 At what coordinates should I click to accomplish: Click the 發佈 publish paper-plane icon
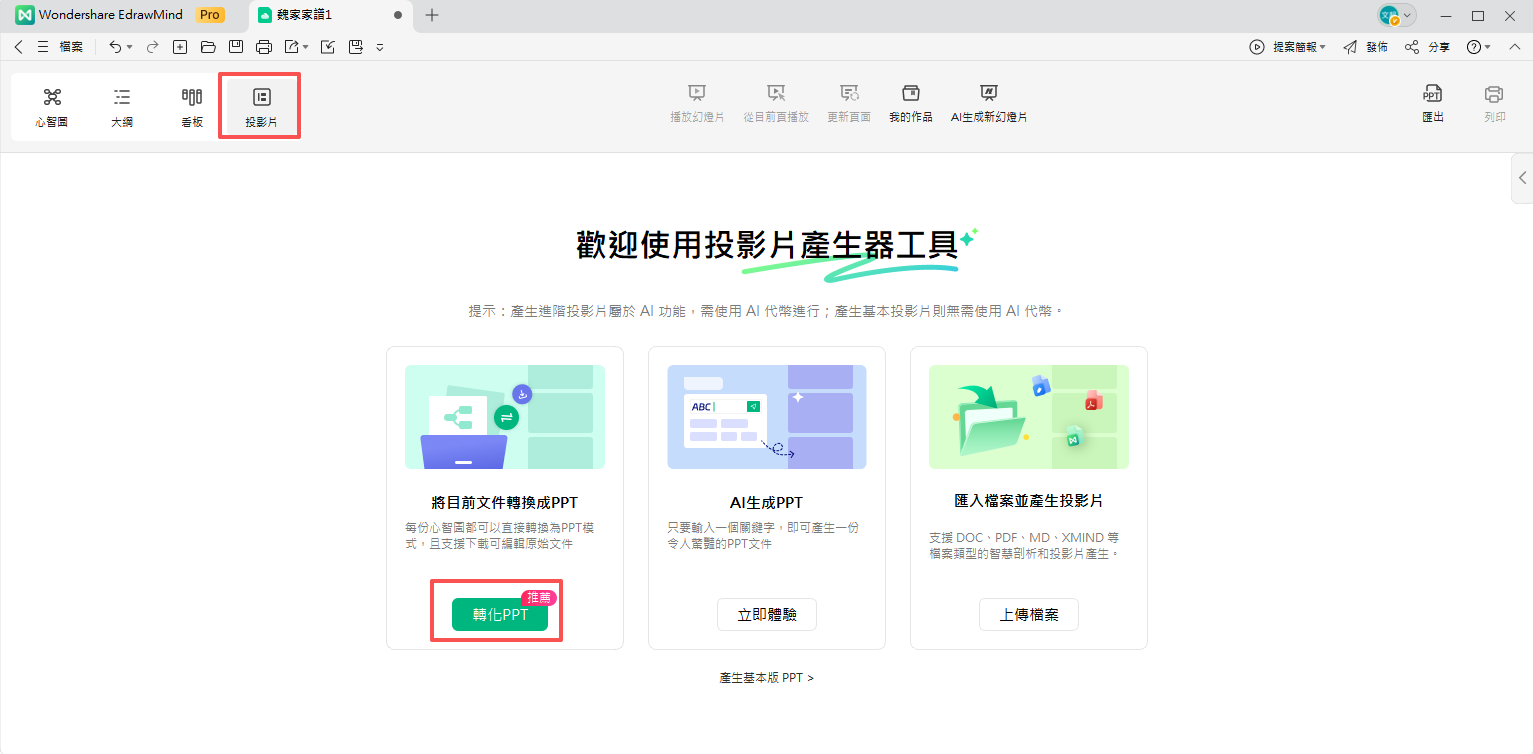click(1367, 46)
